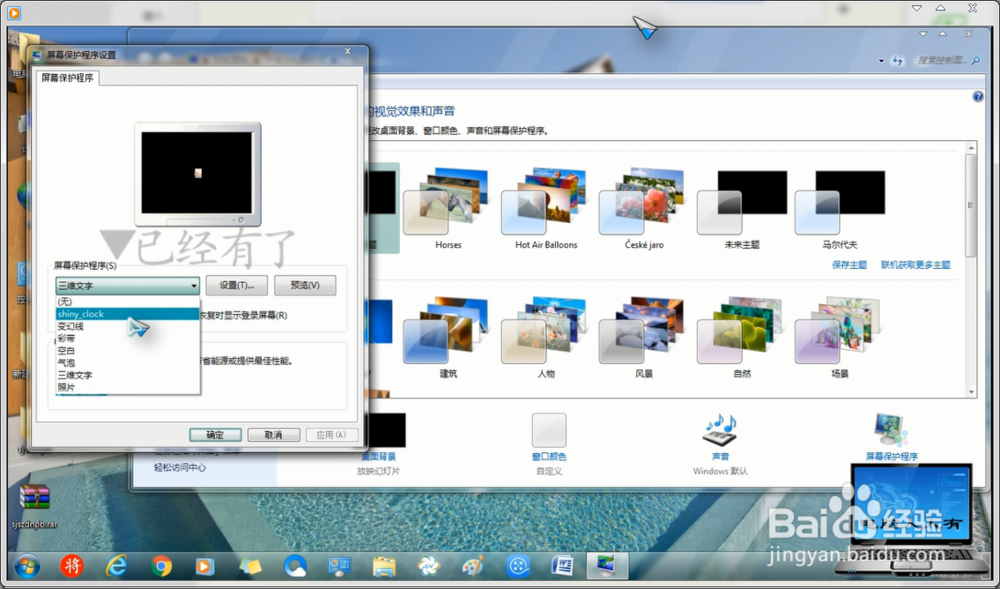Open 桌面背景 settings link
The image size is (1000, 589).
[x=378, y=456]
